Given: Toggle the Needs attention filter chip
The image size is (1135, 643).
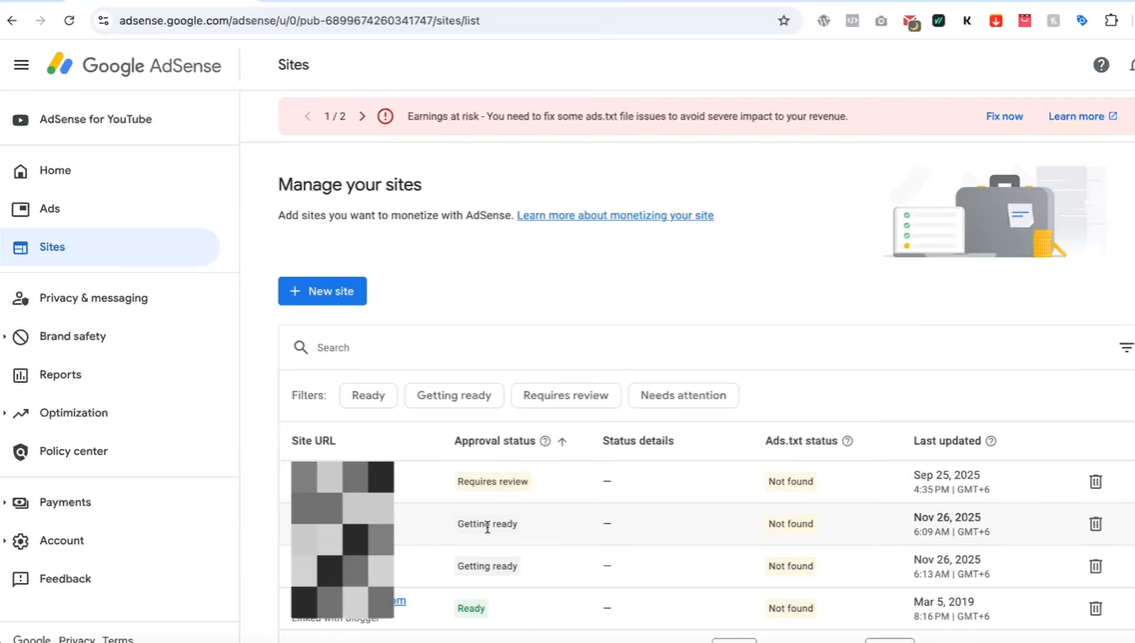Looking at the screenshot, I should [683, 395].
